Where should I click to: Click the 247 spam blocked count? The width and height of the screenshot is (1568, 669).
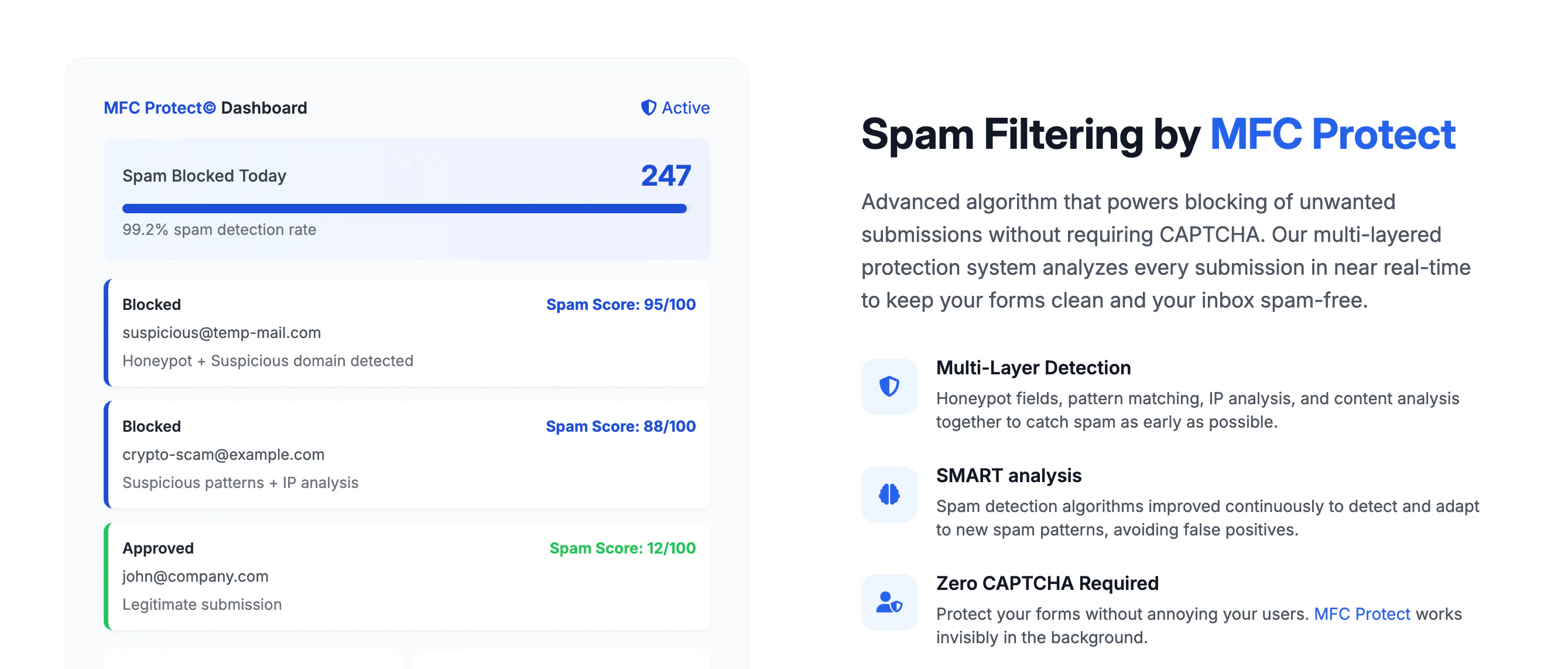[x=665, y=175]
